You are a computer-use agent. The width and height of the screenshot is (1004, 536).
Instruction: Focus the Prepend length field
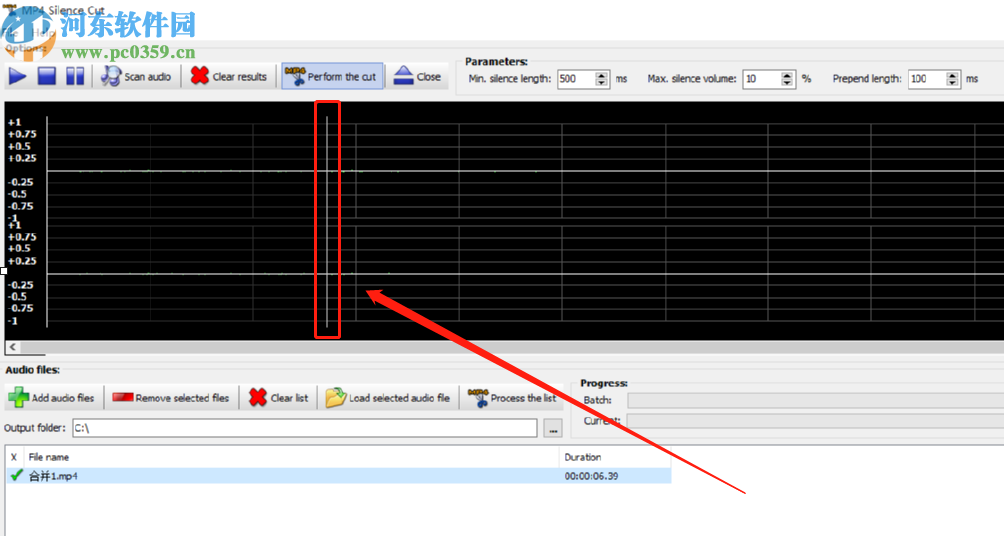tap(927, 79)
